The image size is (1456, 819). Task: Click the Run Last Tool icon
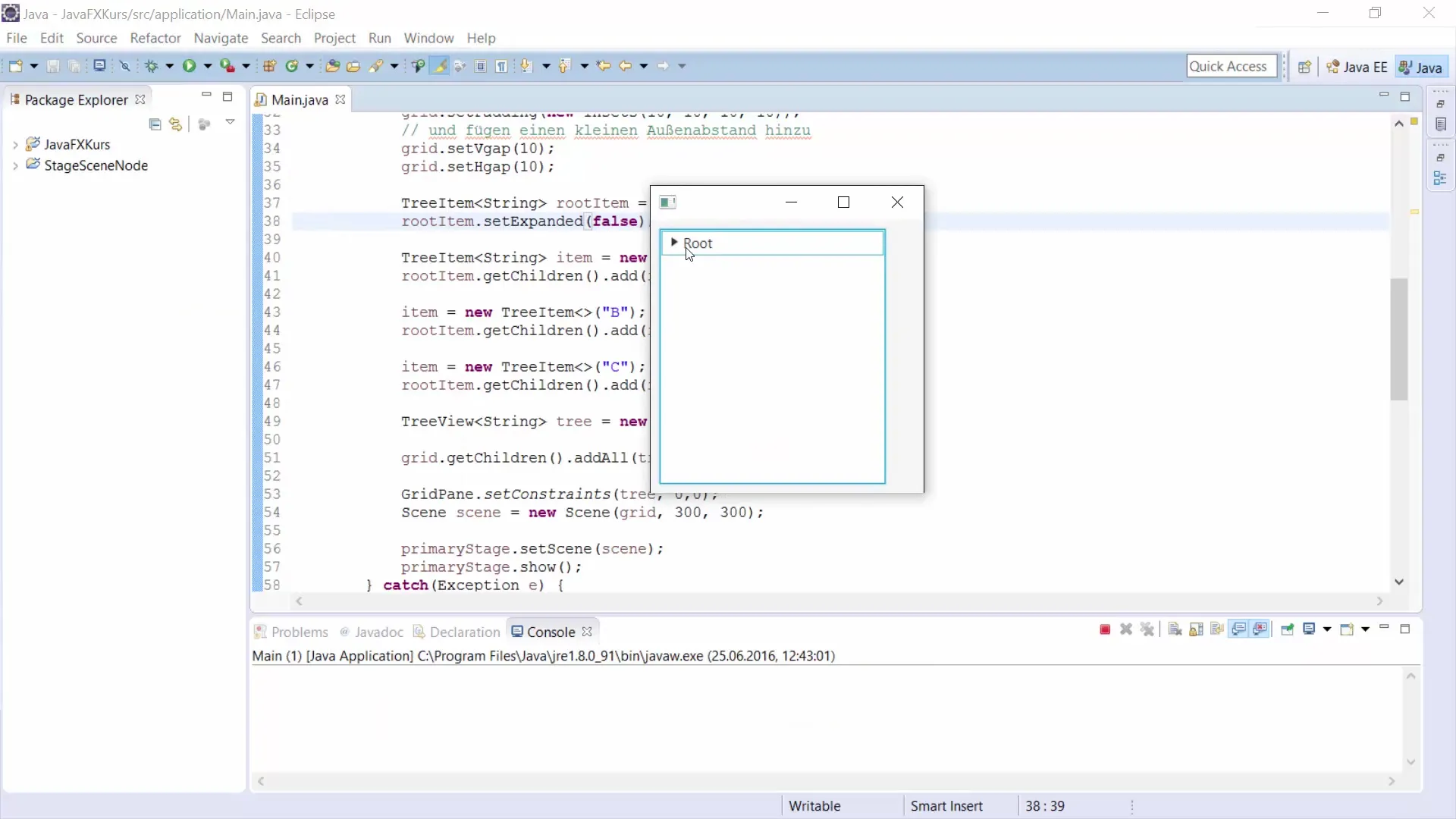coord(227,66)
